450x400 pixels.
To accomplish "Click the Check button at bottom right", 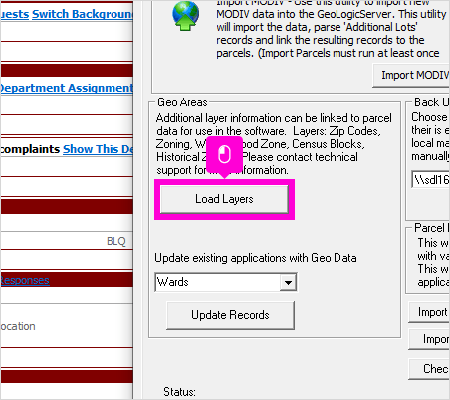I will (x=429, y=369).
